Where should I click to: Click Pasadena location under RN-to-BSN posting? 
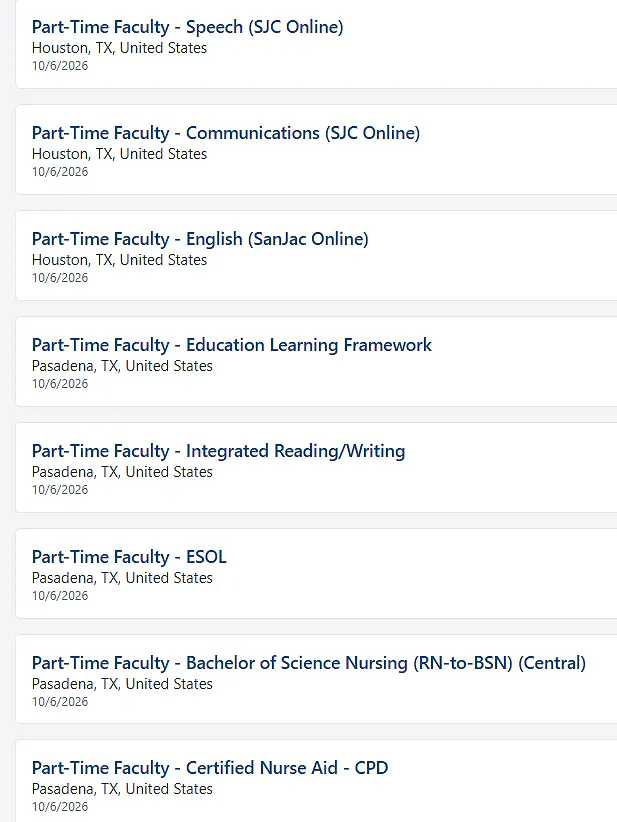click(x=122, y=684)
